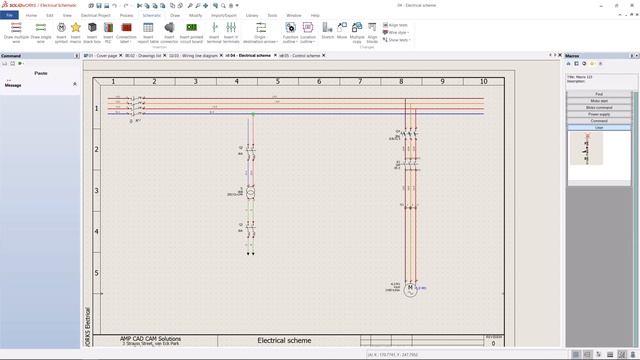Pin the Macros panel
640x360 pixels.
632,56
